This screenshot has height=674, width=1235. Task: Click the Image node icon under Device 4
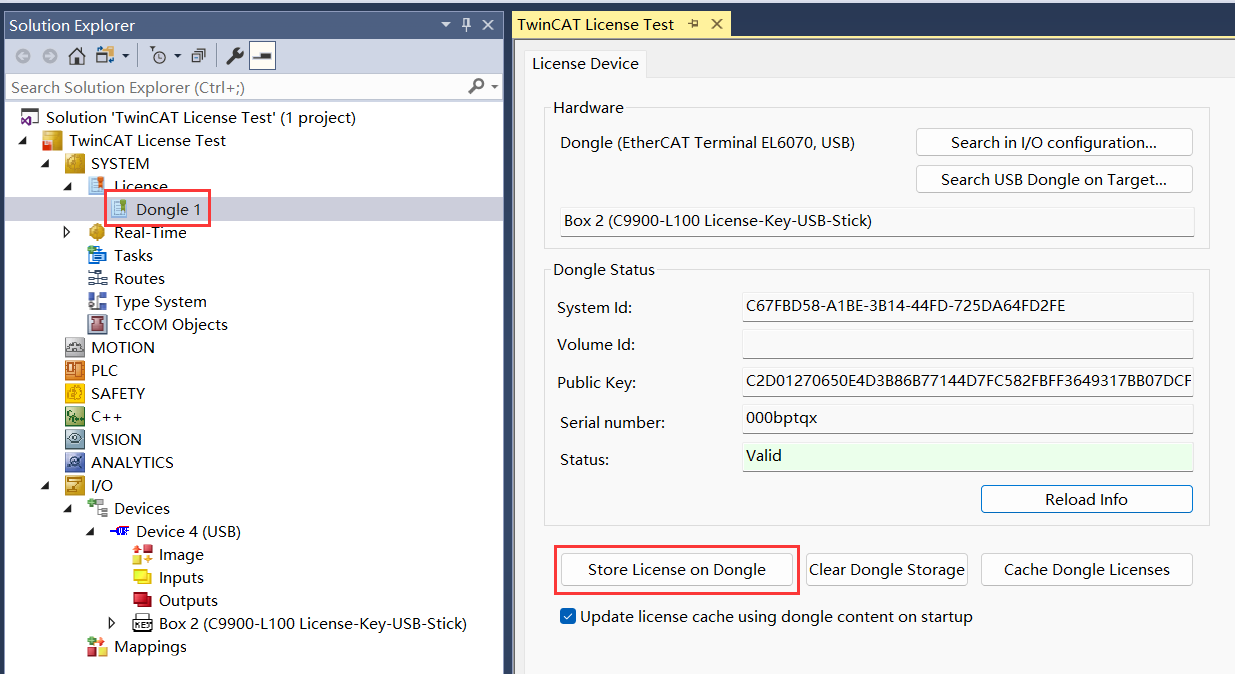(x=142, y=554)
